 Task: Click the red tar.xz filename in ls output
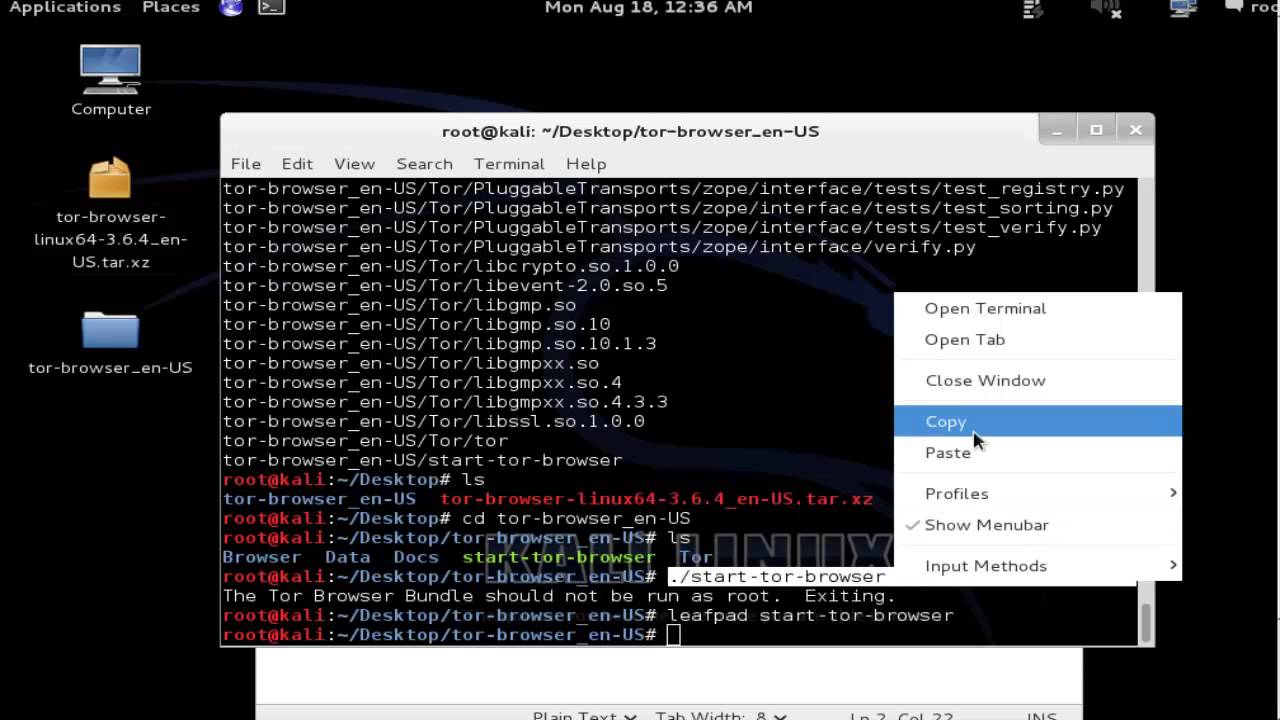tap(656, 499)
